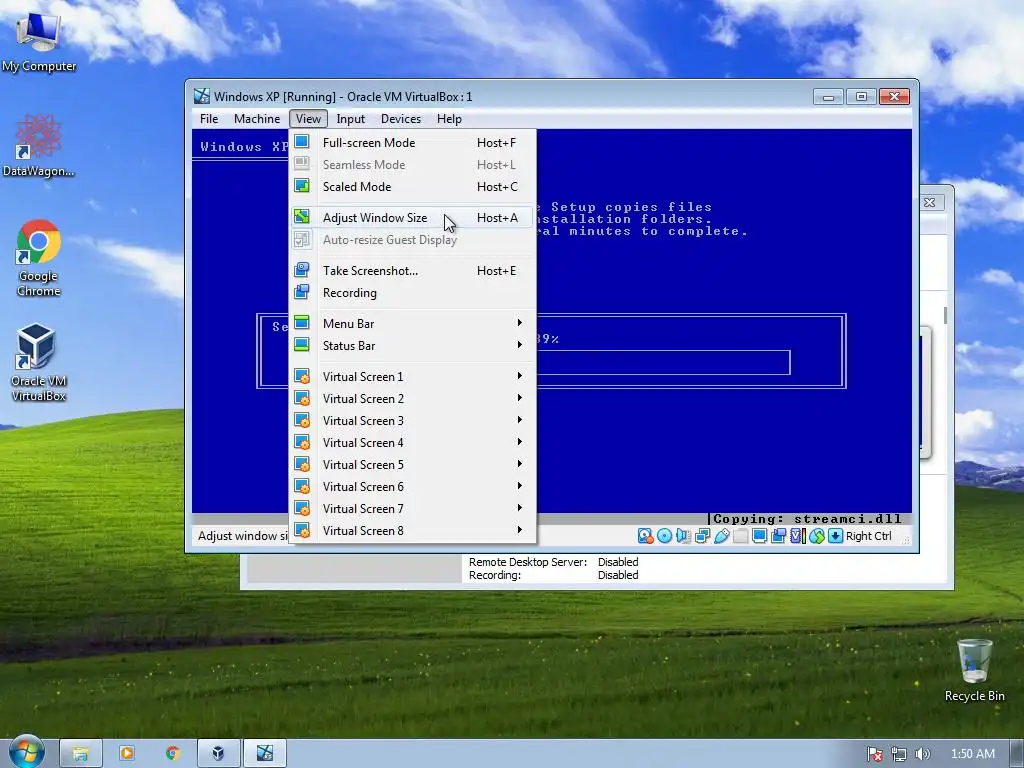Open the media player taskbar icon
Viewport: 1024px width, 768px height.
click(x=127, y=754)
